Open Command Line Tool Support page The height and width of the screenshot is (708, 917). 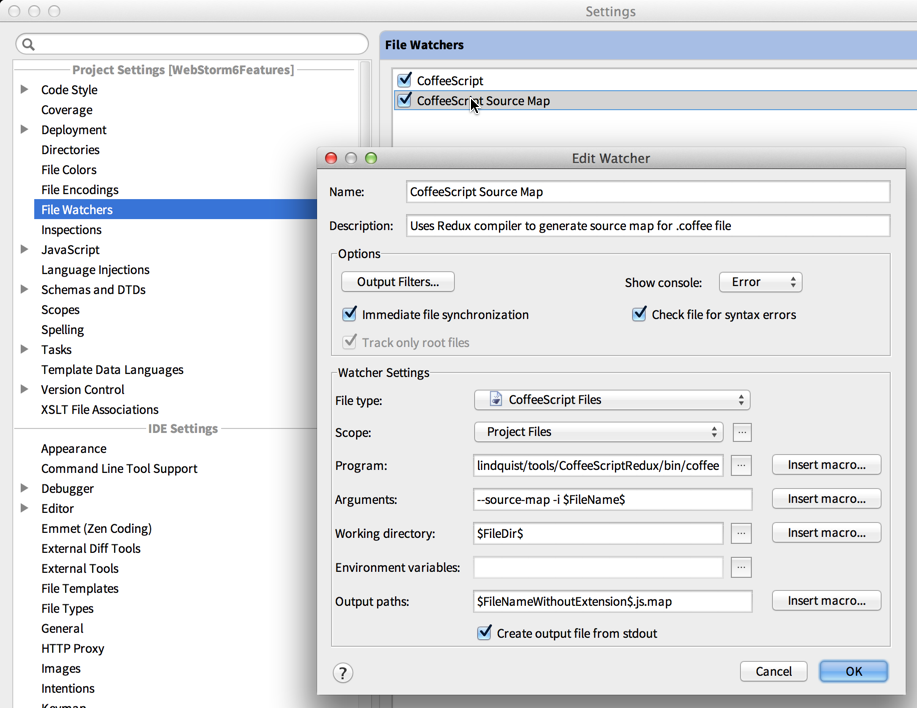(119, 468)
